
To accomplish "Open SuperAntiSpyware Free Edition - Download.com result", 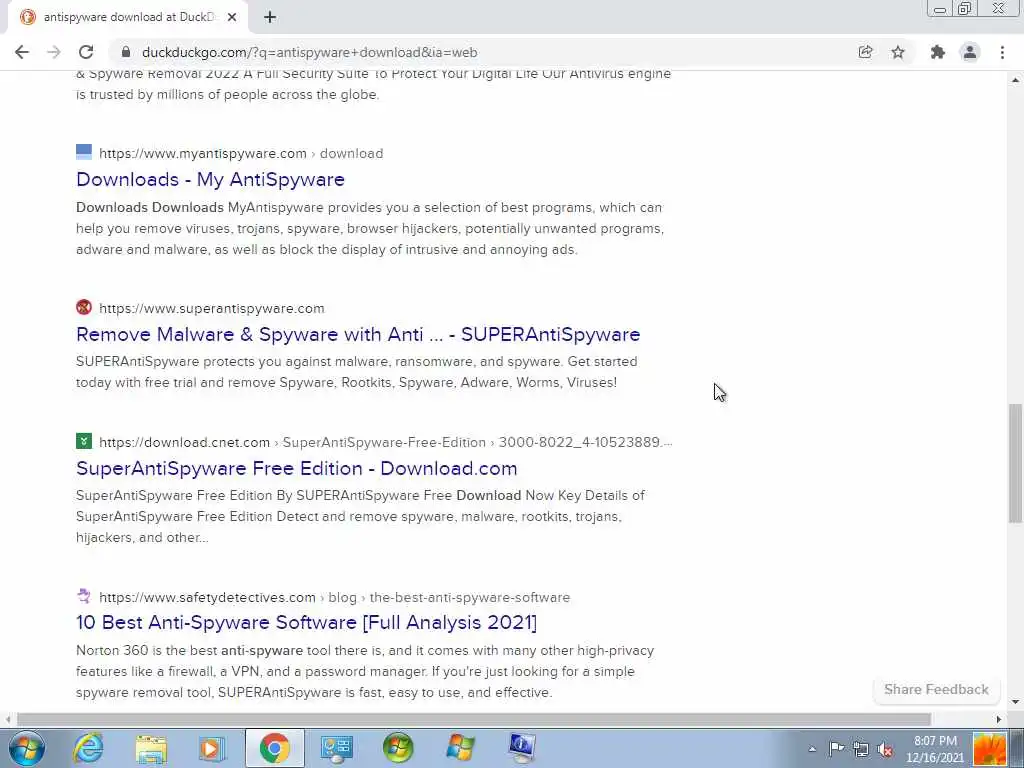I will (296, 468).
